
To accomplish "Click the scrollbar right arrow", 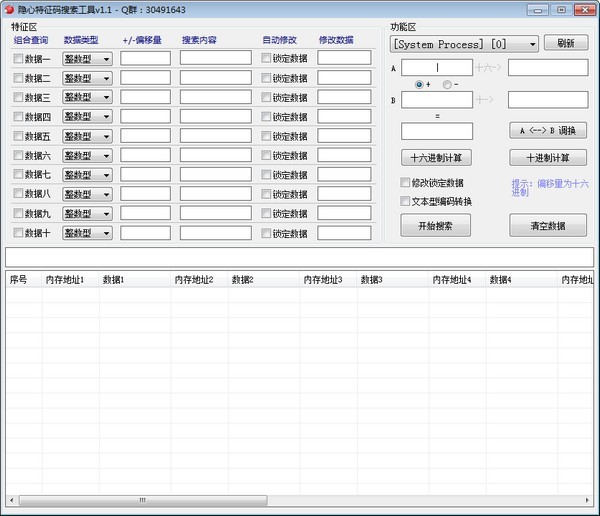I will (x=587, y=500).
